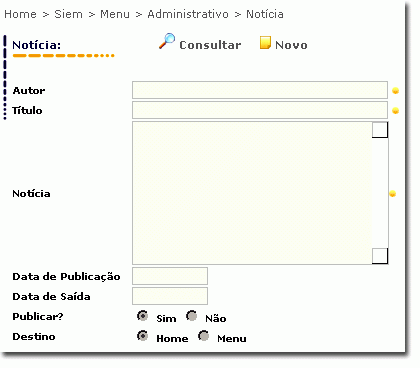Choose Menu as Destino

[204, 336]
